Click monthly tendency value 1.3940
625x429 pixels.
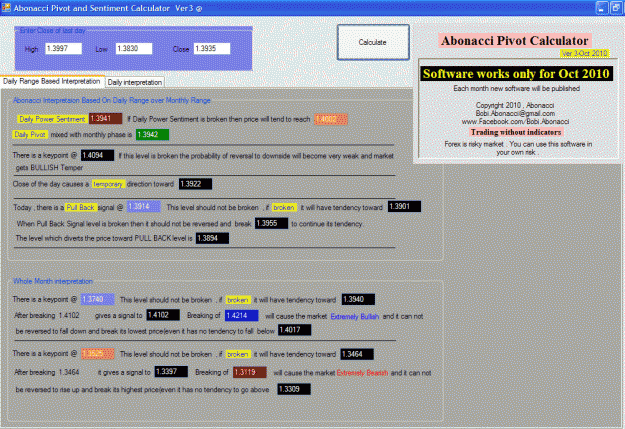[358, 299]
